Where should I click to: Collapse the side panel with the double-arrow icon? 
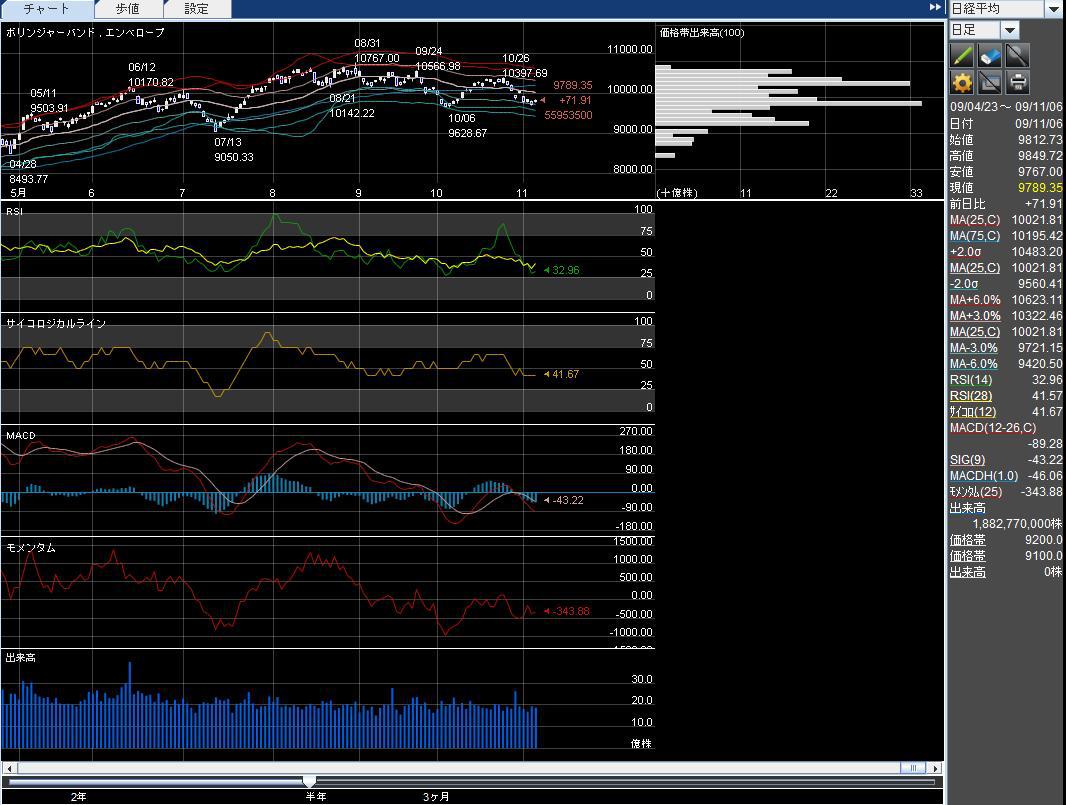click(936, 8)
